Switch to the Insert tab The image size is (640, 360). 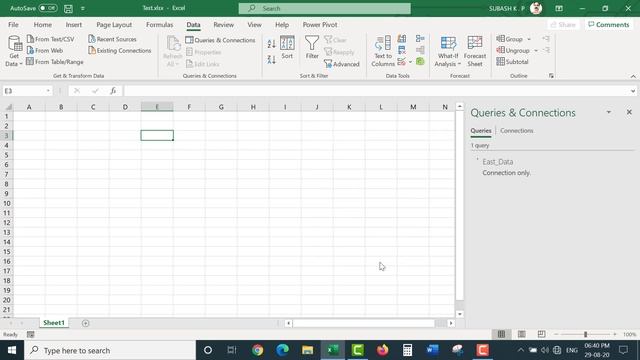point(73,24)
